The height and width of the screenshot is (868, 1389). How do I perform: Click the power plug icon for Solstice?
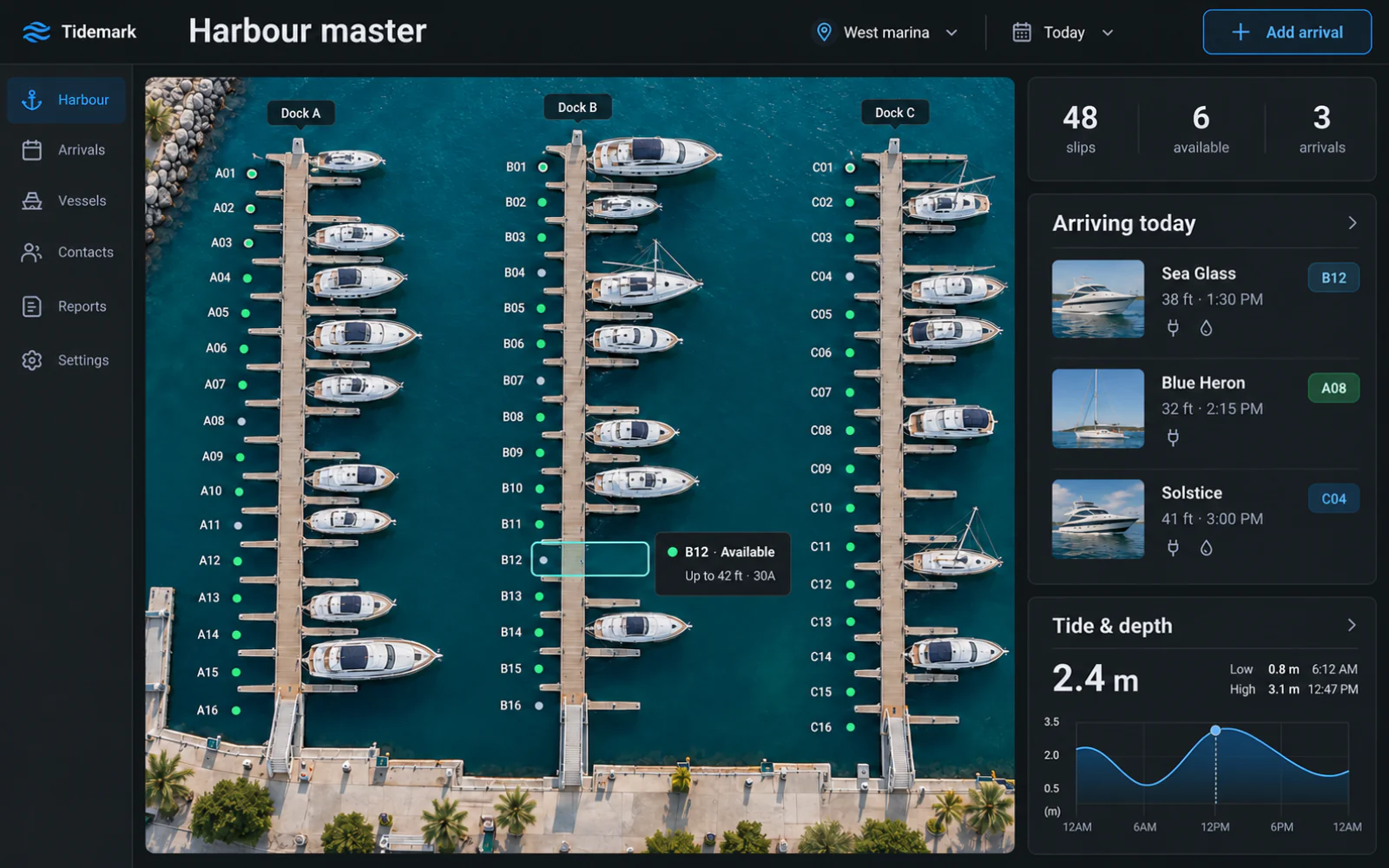point(1173,548)
